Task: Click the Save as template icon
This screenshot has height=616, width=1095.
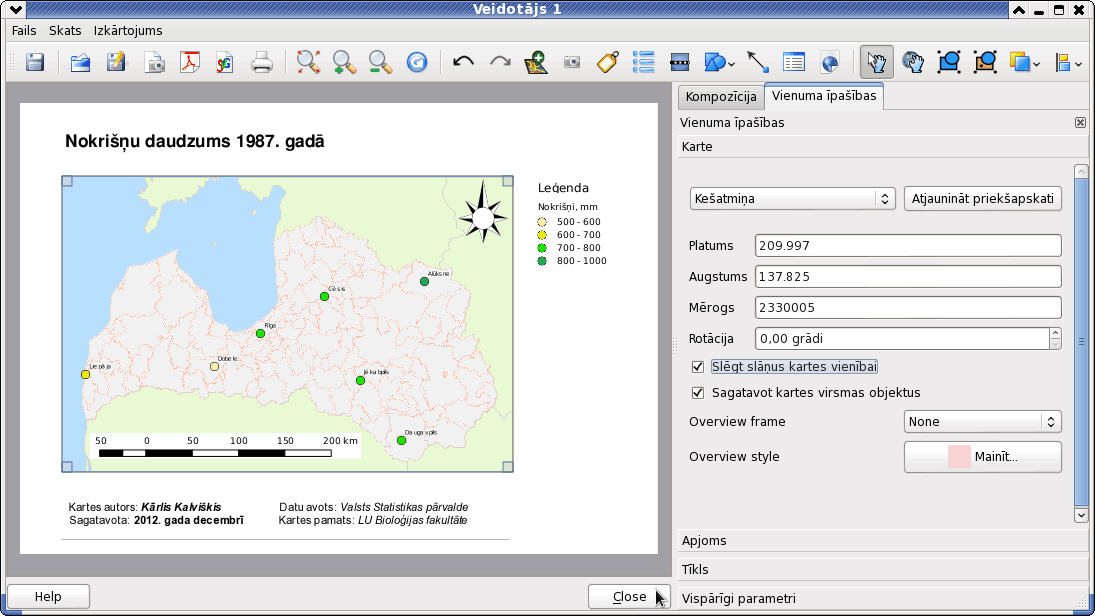Action: click(x=117, y=62)
